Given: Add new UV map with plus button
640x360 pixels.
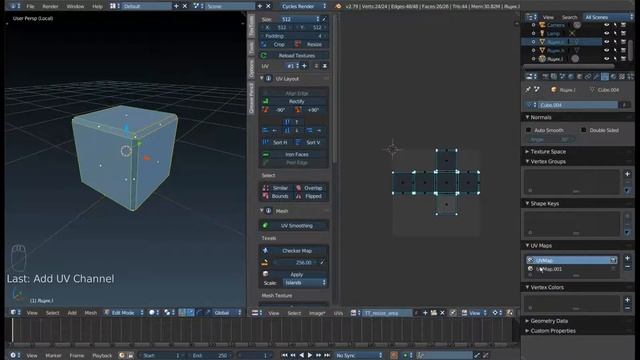Looking at the screenshot, I should tap(627, 258).
